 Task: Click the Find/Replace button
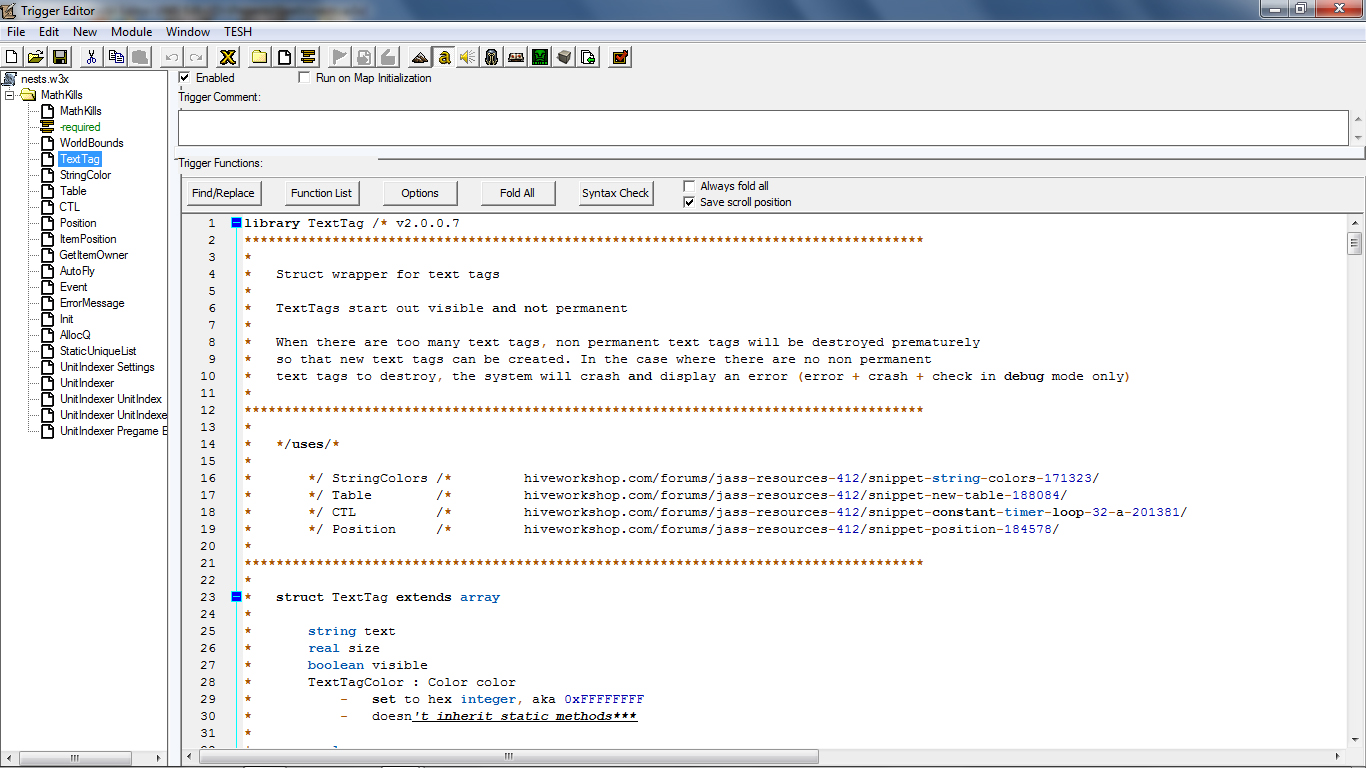[x=224, y=193]
